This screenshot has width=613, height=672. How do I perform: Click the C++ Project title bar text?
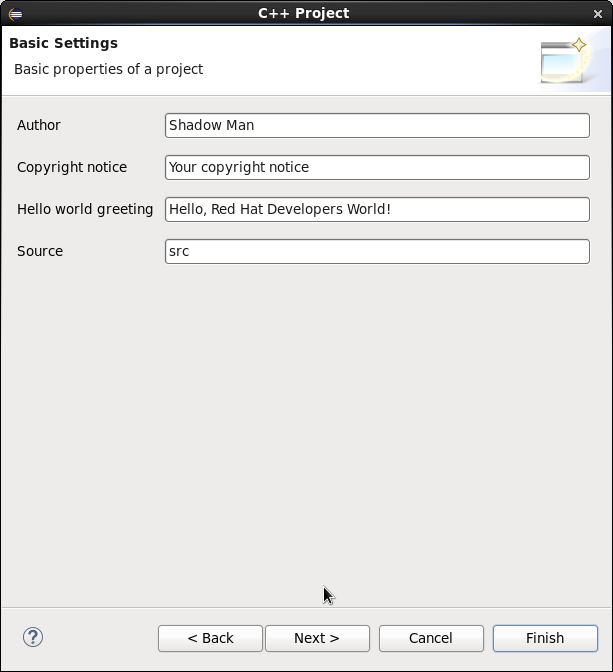coord(303,13)
